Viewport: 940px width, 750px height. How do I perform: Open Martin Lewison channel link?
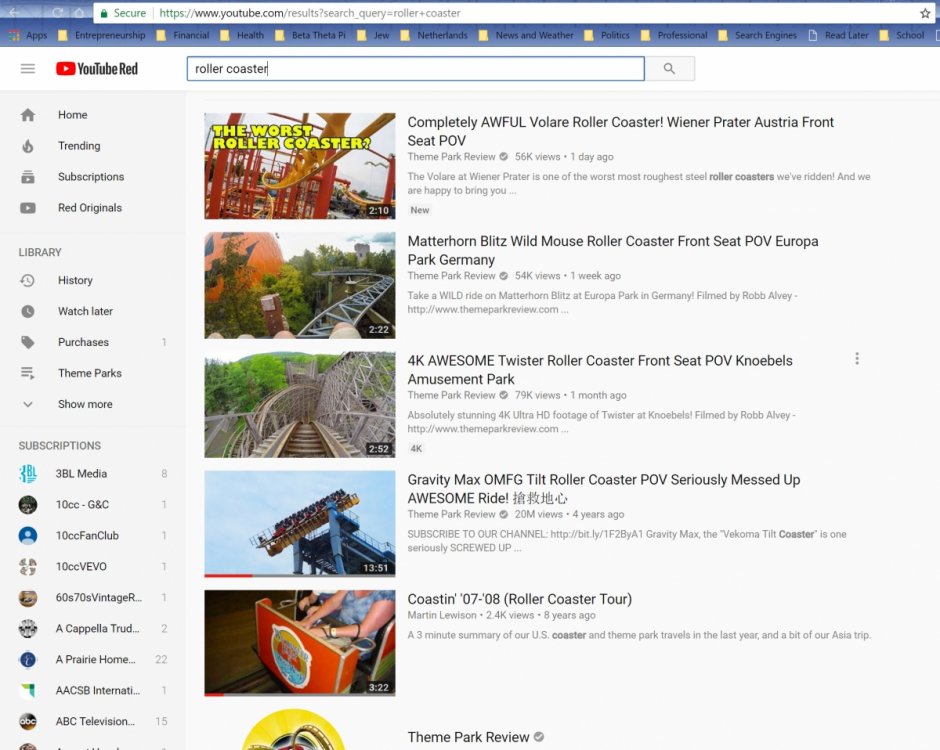click(x=442, y=615)
